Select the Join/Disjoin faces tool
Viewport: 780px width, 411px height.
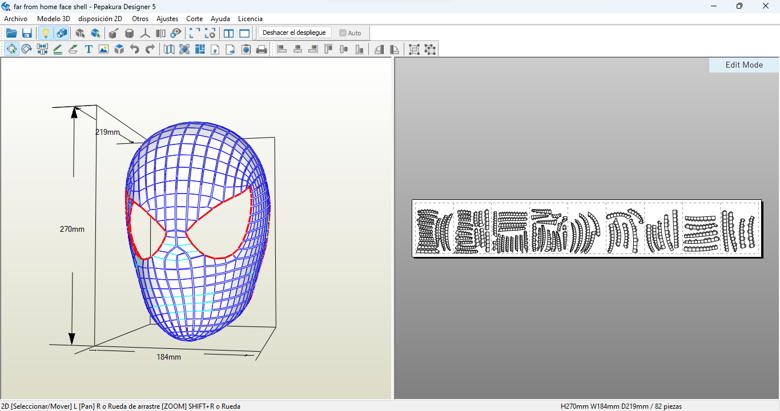click(42, 49)
